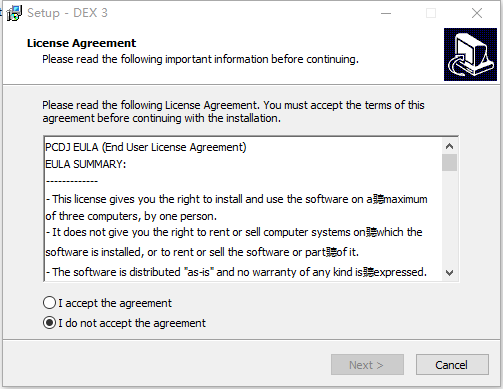The image size is (503, 389).
Task: Click the Next > button
Action: [367, 365]
